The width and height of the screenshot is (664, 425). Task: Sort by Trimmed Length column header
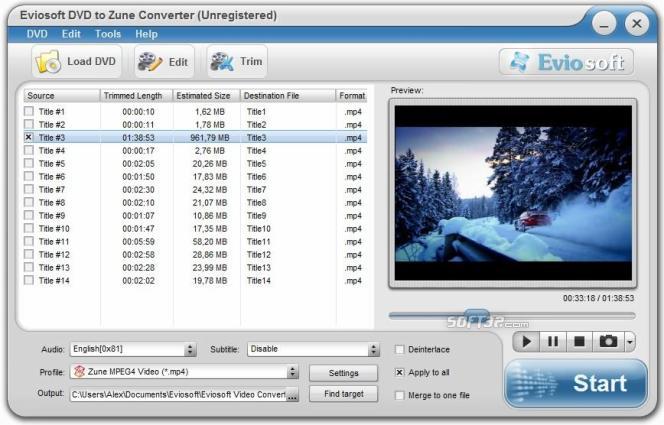[136, 96]
